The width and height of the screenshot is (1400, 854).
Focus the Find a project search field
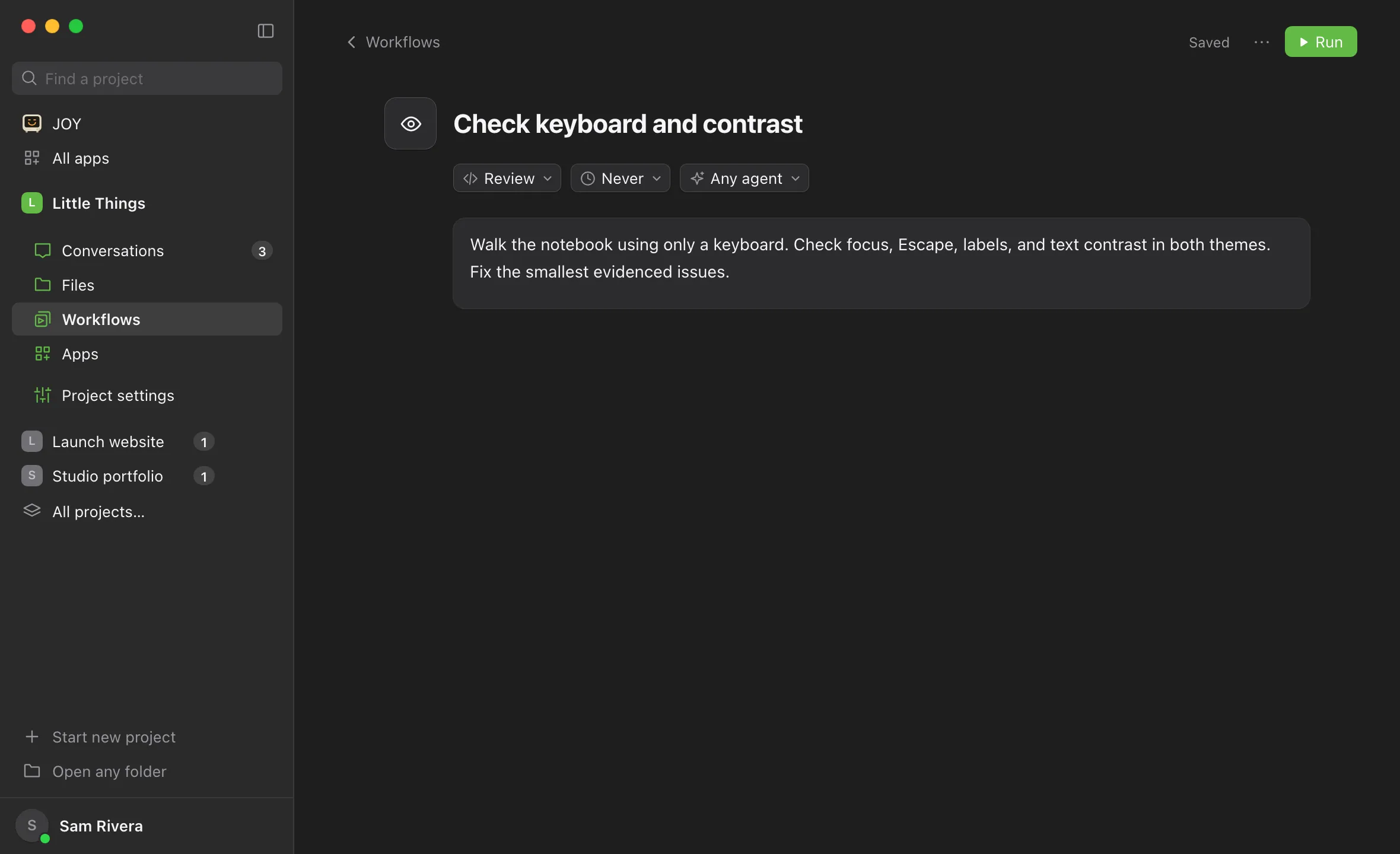(x=147, y=78)
